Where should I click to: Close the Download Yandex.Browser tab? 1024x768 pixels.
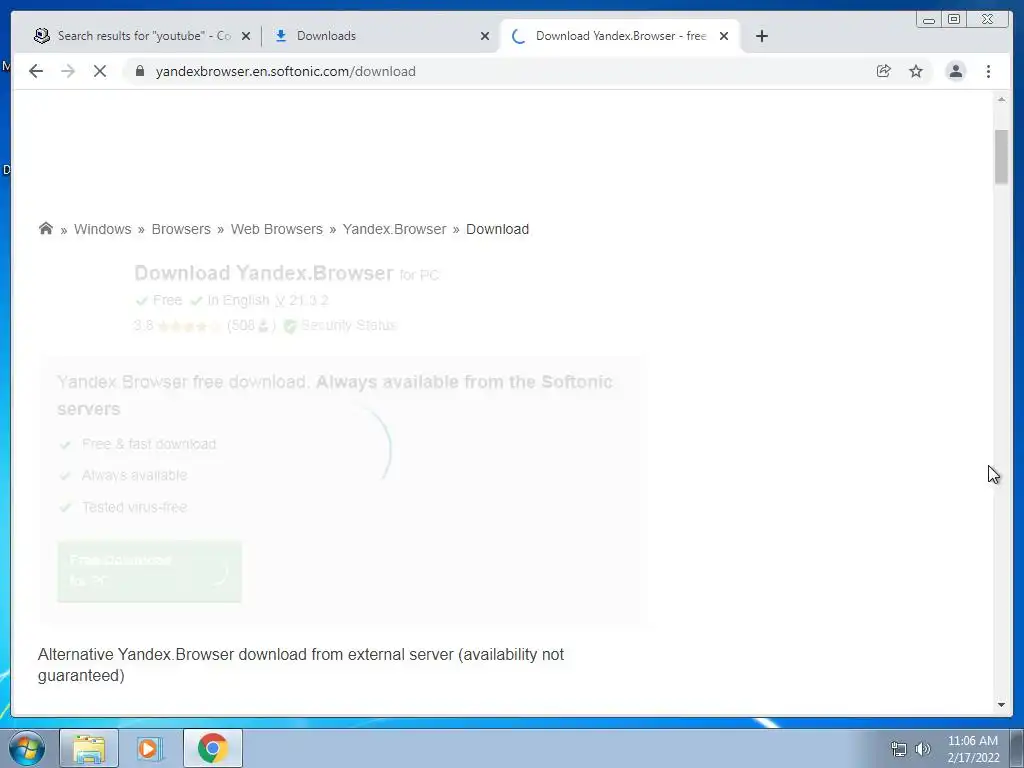(724, 36)
